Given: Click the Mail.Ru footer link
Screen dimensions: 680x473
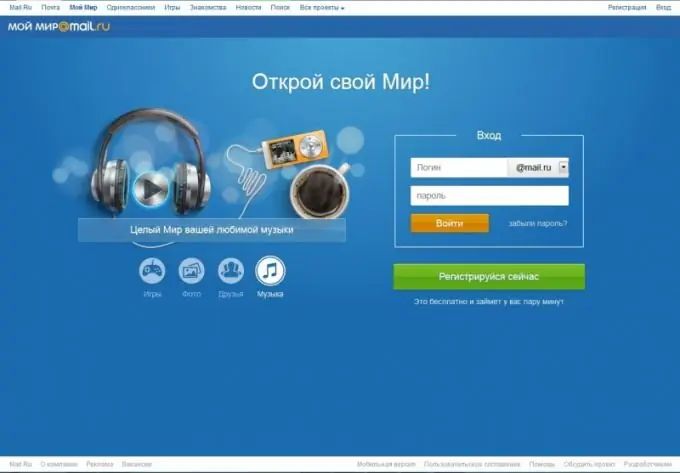Looking at the screenshot, I should pos(20,464).
